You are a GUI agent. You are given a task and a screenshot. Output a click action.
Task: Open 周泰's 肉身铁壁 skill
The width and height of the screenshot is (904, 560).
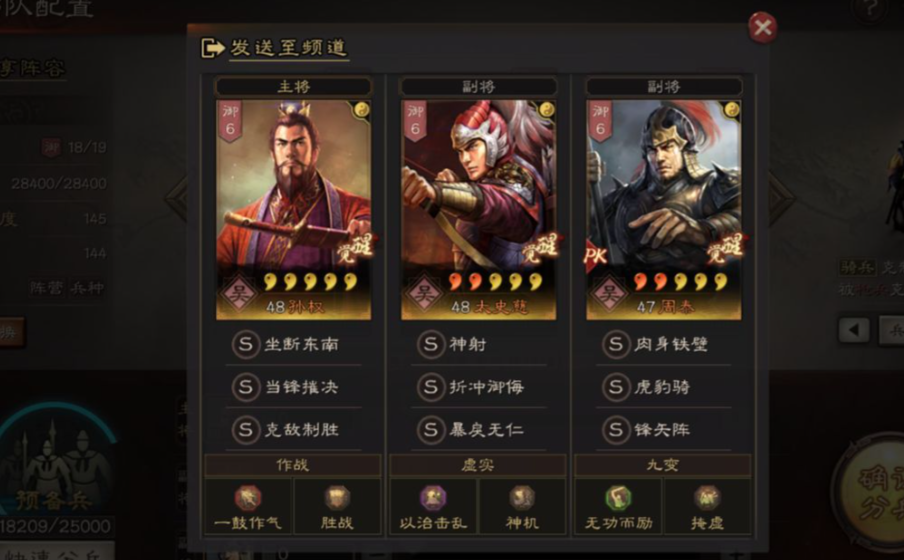click(x=663, y=344)
